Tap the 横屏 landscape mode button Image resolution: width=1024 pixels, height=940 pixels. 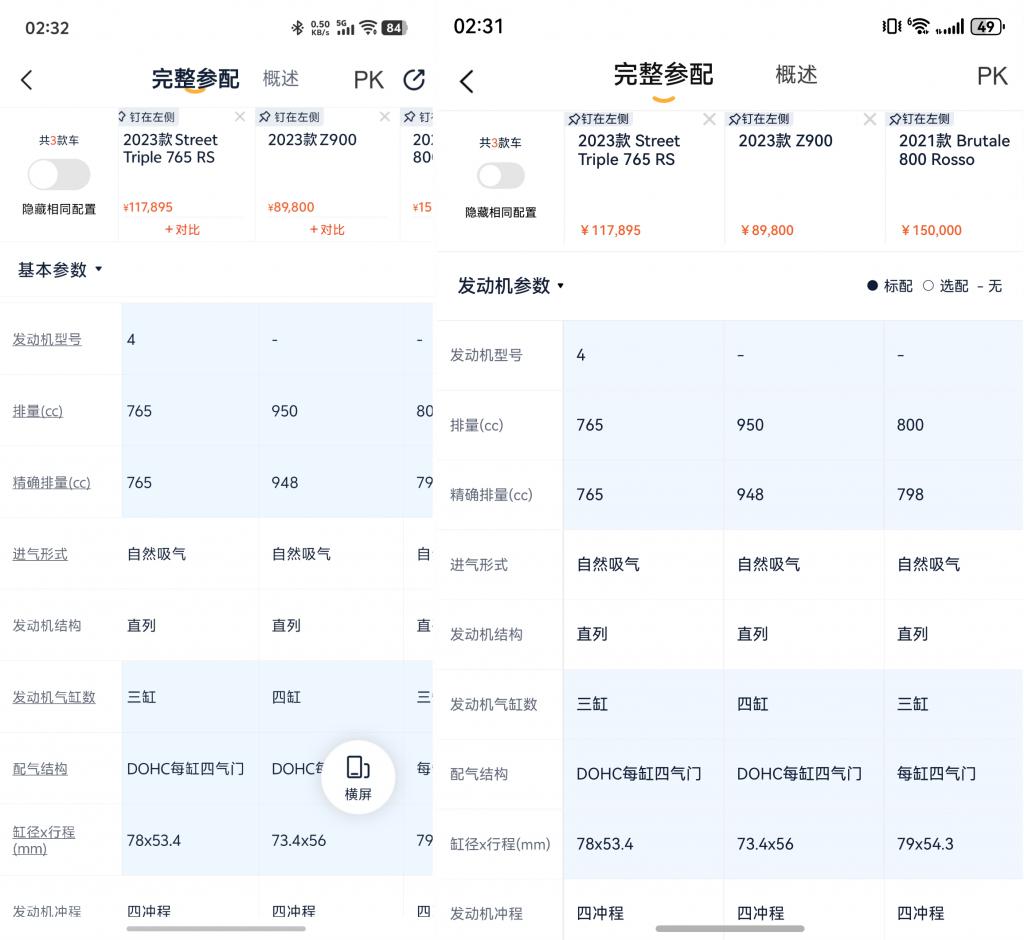[x=358, y=777]
